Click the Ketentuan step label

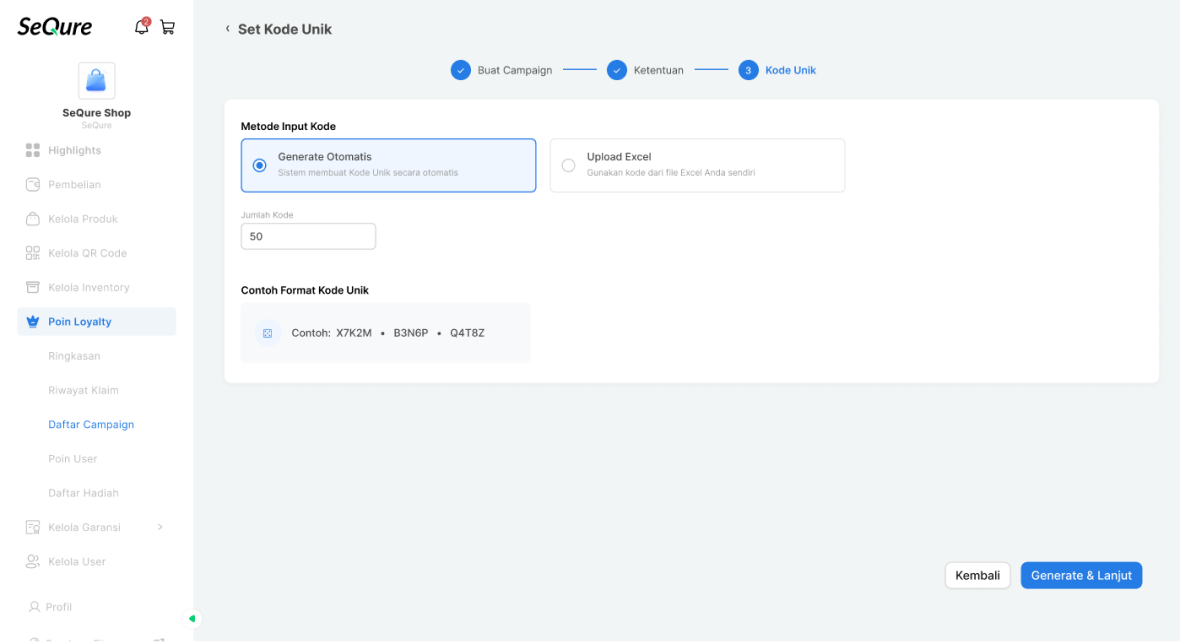658,70
